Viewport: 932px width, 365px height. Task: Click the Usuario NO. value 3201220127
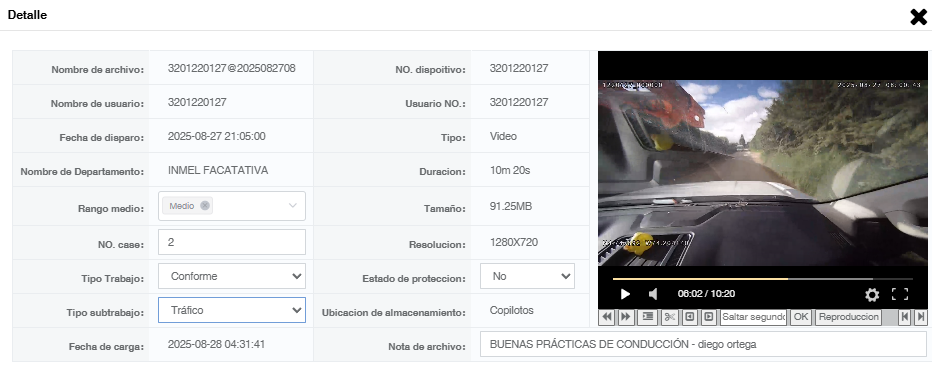[519, 102]
